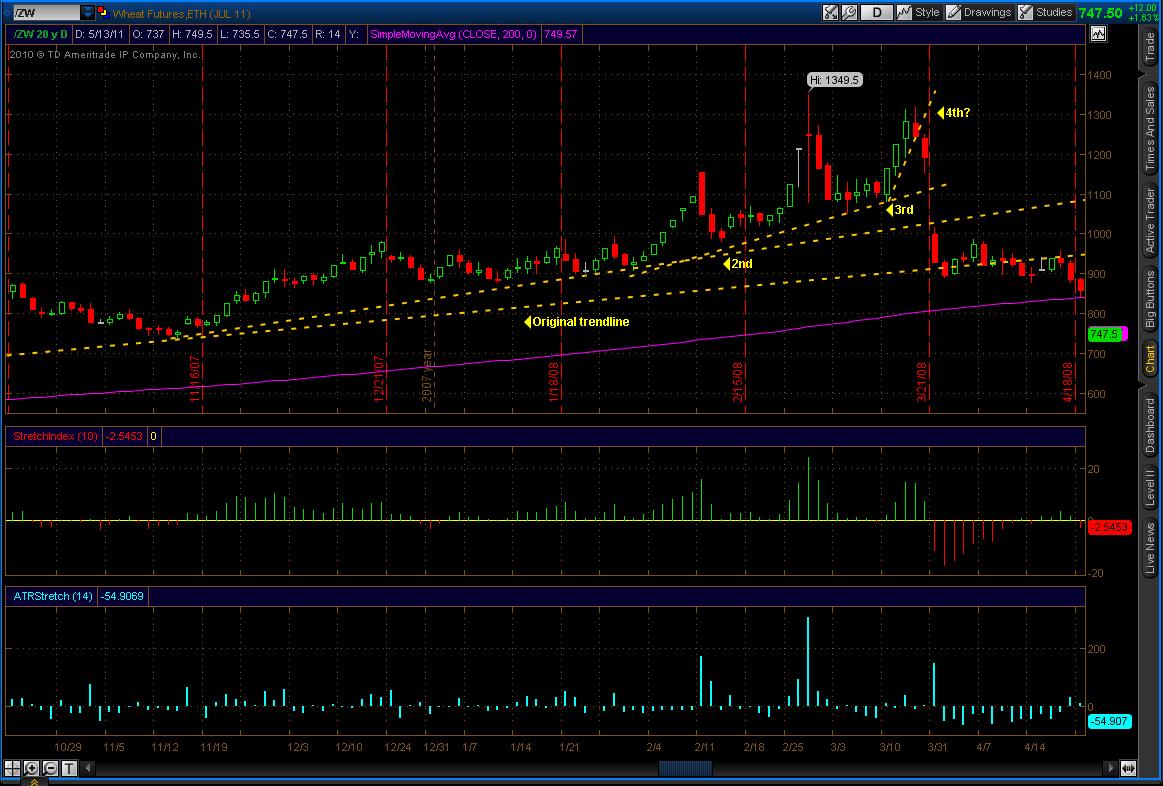Click the Drawings pencil icon
This screenshot has height=786, width=1163.
954,13
